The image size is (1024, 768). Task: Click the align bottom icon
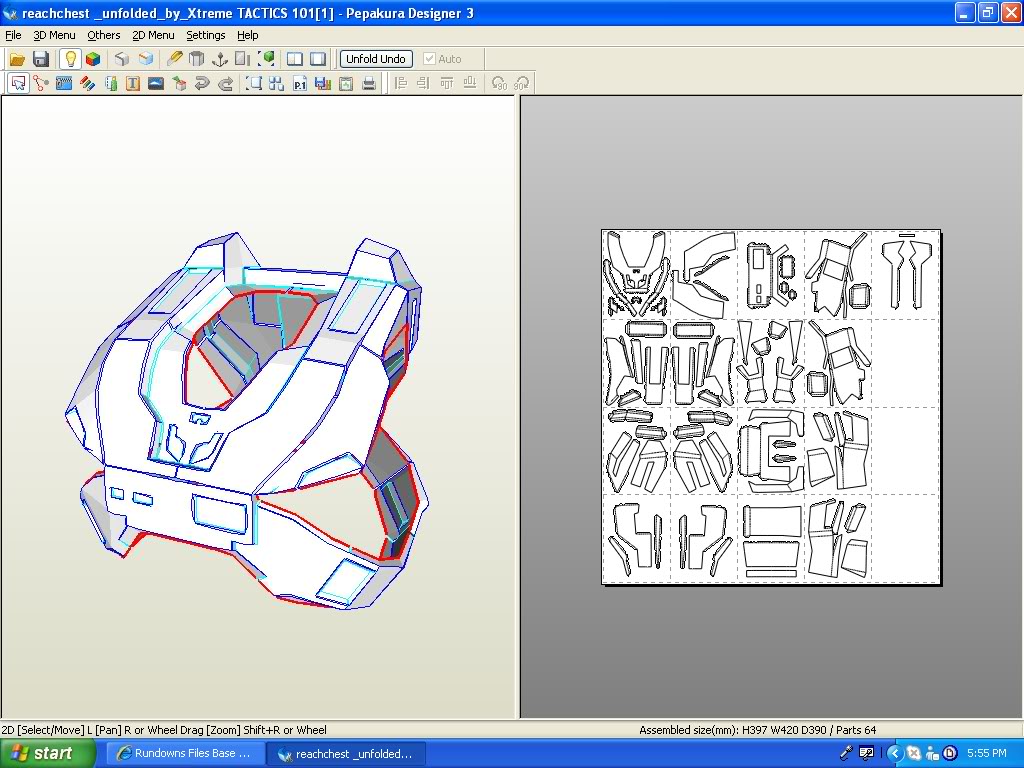pyautogui.click(x=470, y=84)
